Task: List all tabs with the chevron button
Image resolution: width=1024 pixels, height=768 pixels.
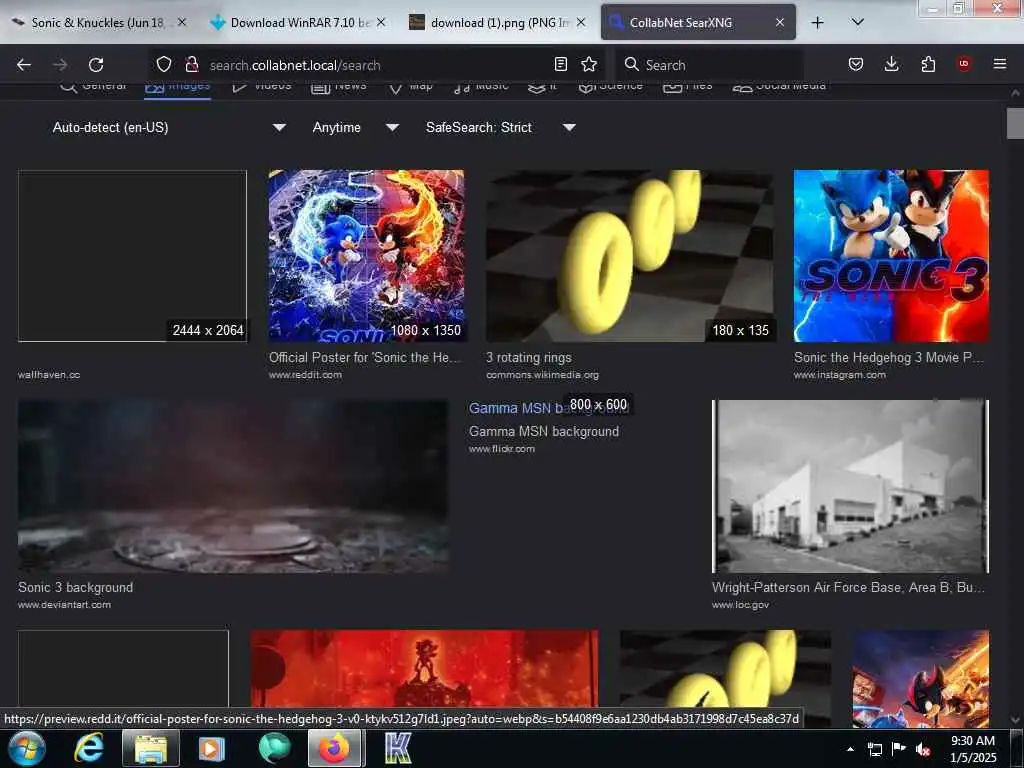Action: tap(858, 22)
